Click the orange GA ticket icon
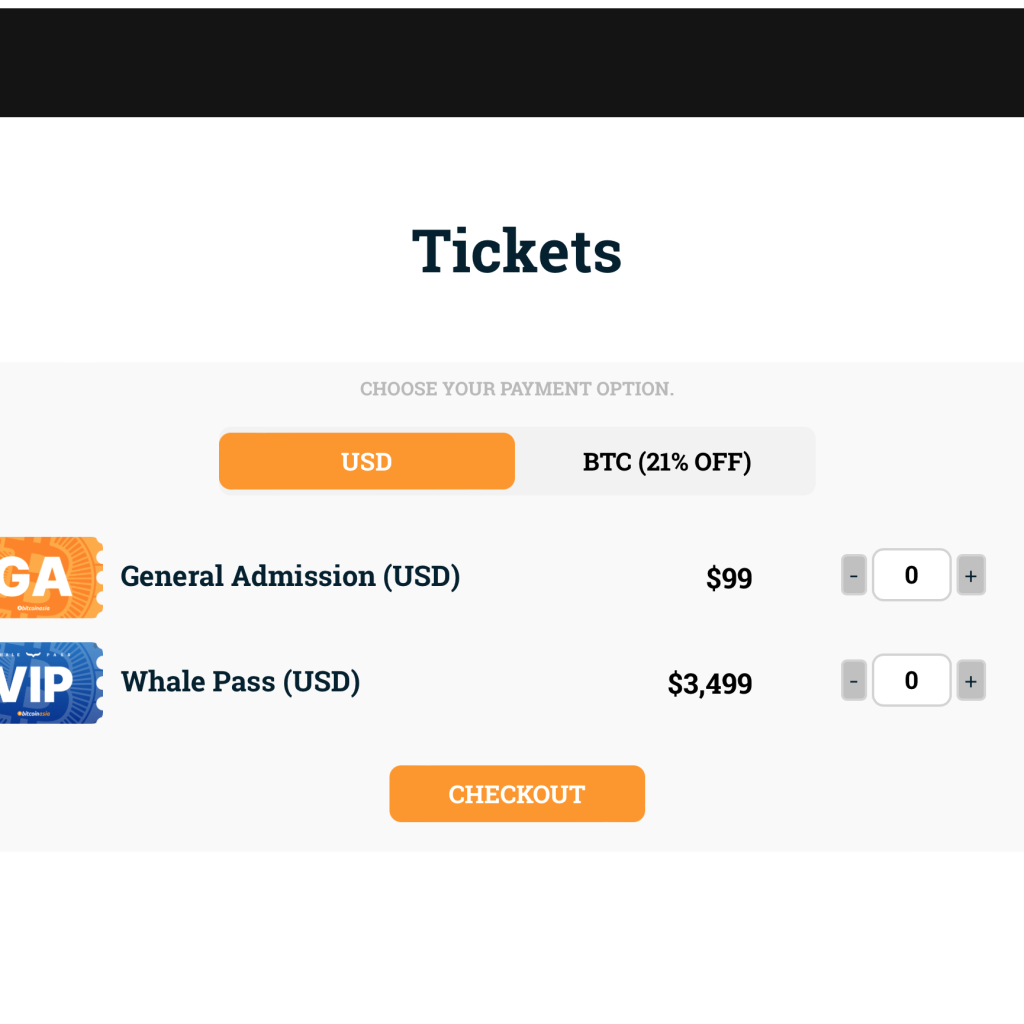 (x=50, y=577)
